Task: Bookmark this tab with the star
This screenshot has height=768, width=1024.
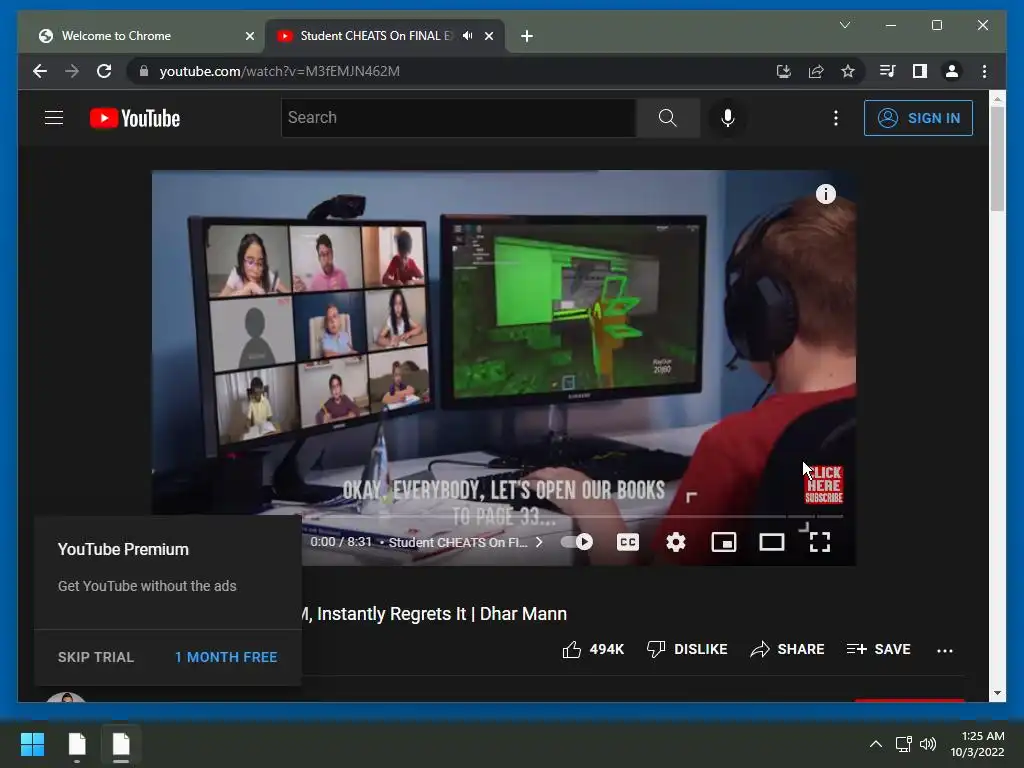Action: [848, 71]
